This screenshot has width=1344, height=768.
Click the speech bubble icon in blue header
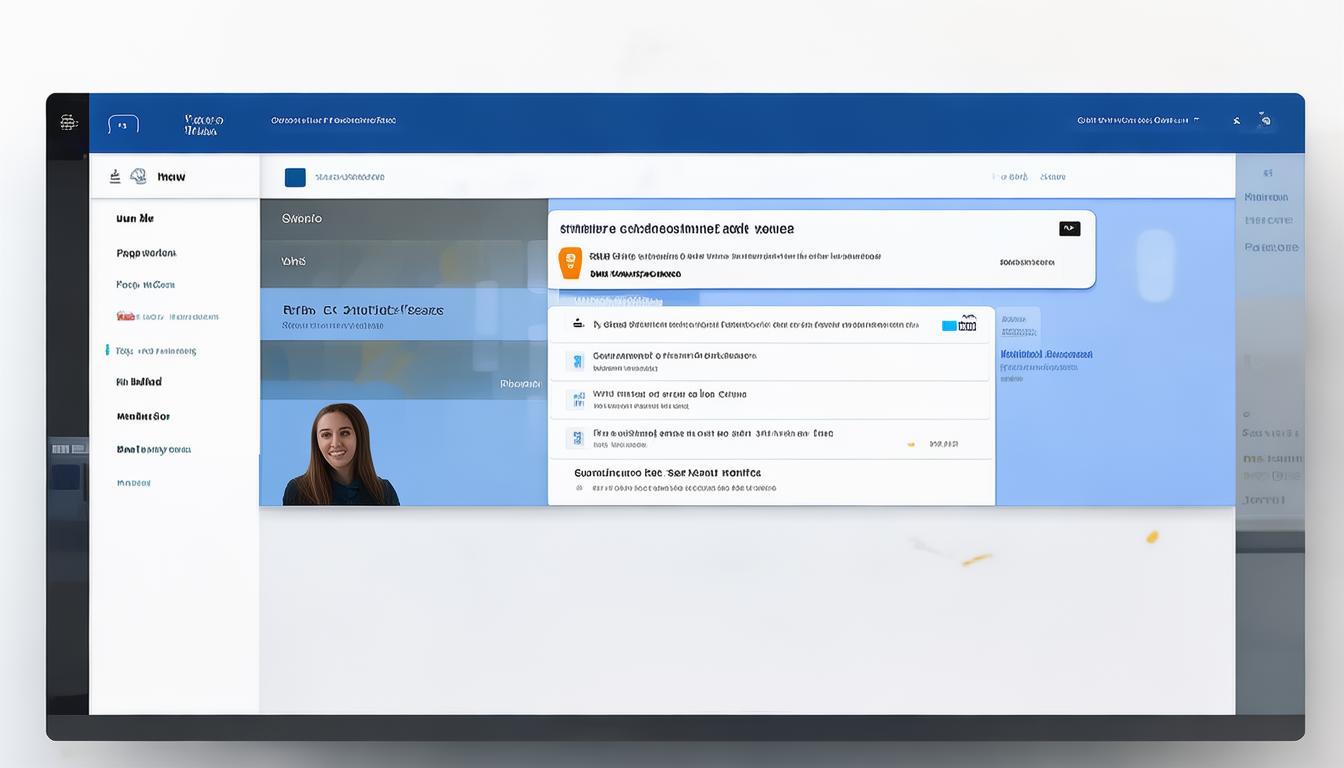coord(123,124)
